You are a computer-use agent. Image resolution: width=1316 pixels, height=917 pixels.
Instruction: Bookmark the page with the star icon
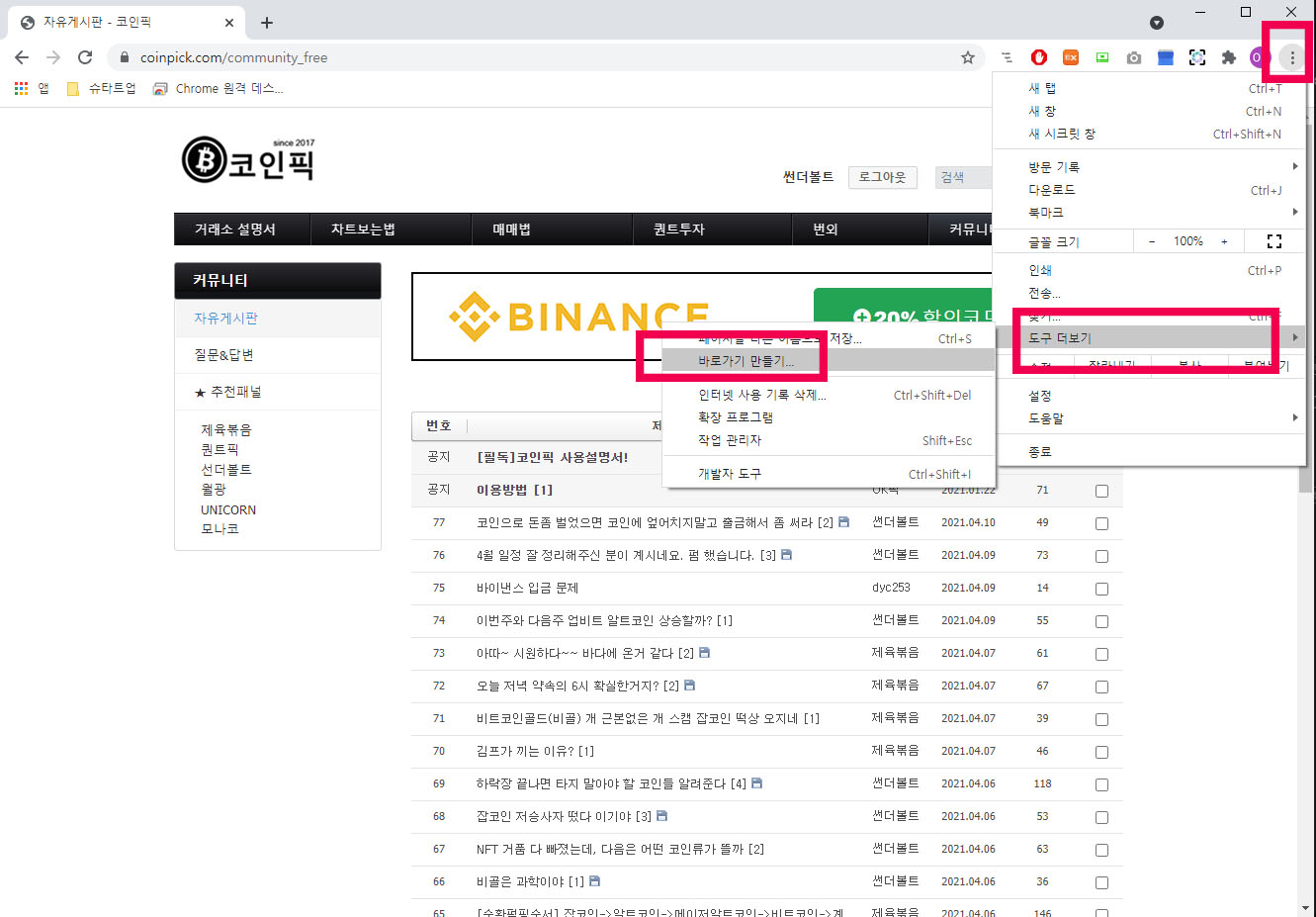(968, 57)
